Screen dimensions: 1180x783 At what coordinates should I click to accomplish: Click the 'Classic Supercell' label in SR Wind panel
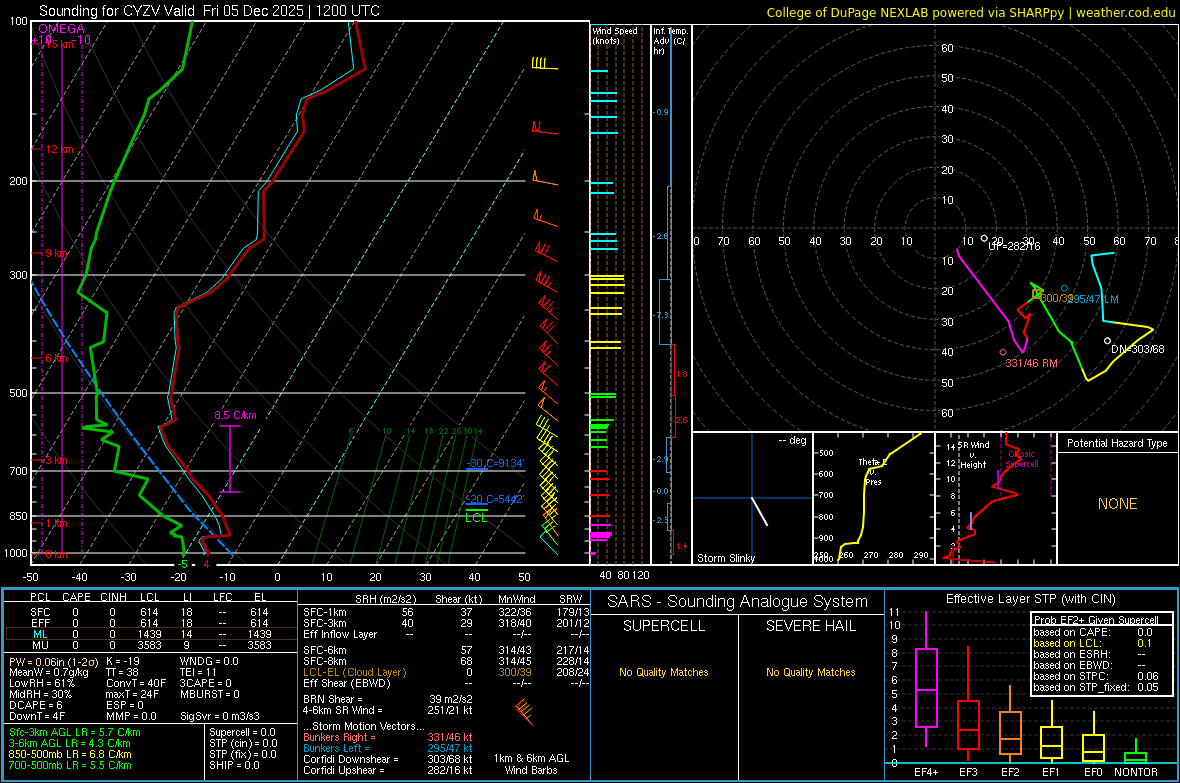[x=1022, y=459]
